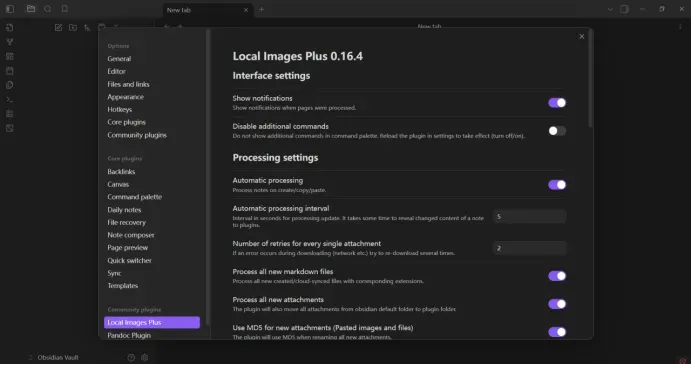Select Page preview plugin settings
Viewport: 691px width, 365px height.
128,248
